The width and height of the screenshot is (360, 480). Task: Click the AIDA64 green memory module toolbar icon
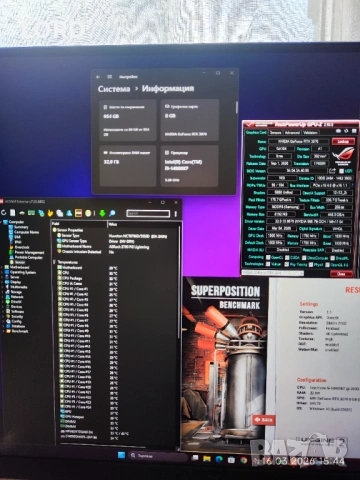(31, 213)
